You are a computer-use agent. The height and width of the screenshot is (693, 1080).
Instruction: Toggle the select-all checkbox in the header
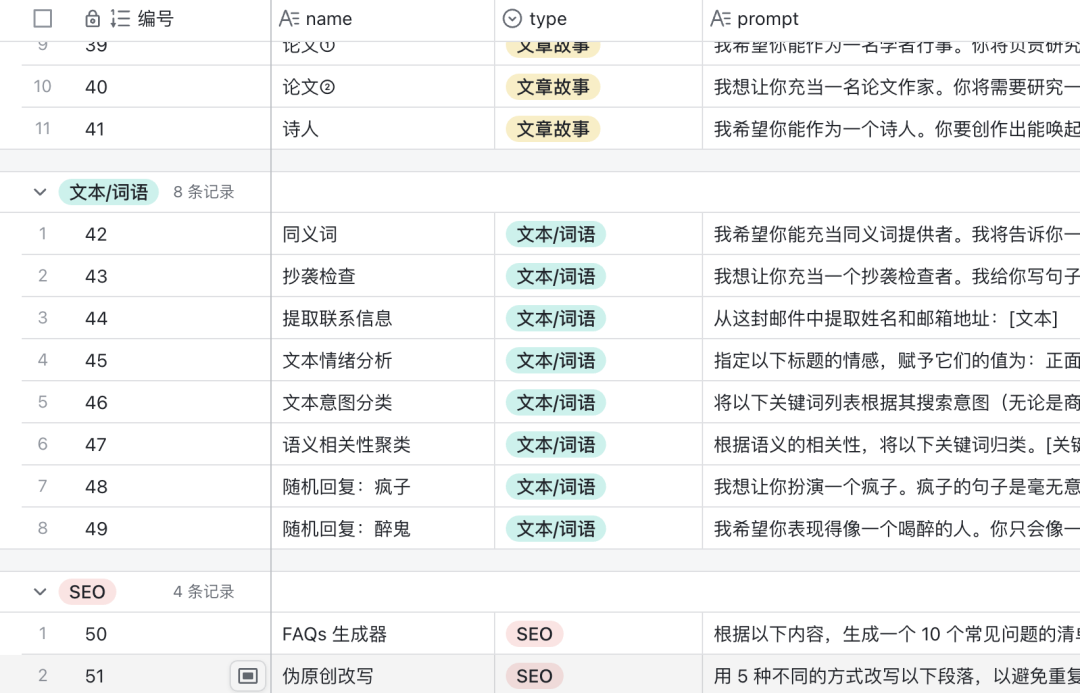(43, 19)
